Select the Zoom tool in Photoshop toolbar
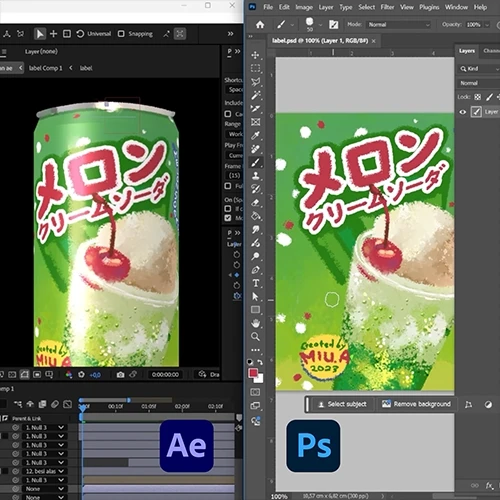The height and width of the screenshot is (500, 500). click(255, 336)
